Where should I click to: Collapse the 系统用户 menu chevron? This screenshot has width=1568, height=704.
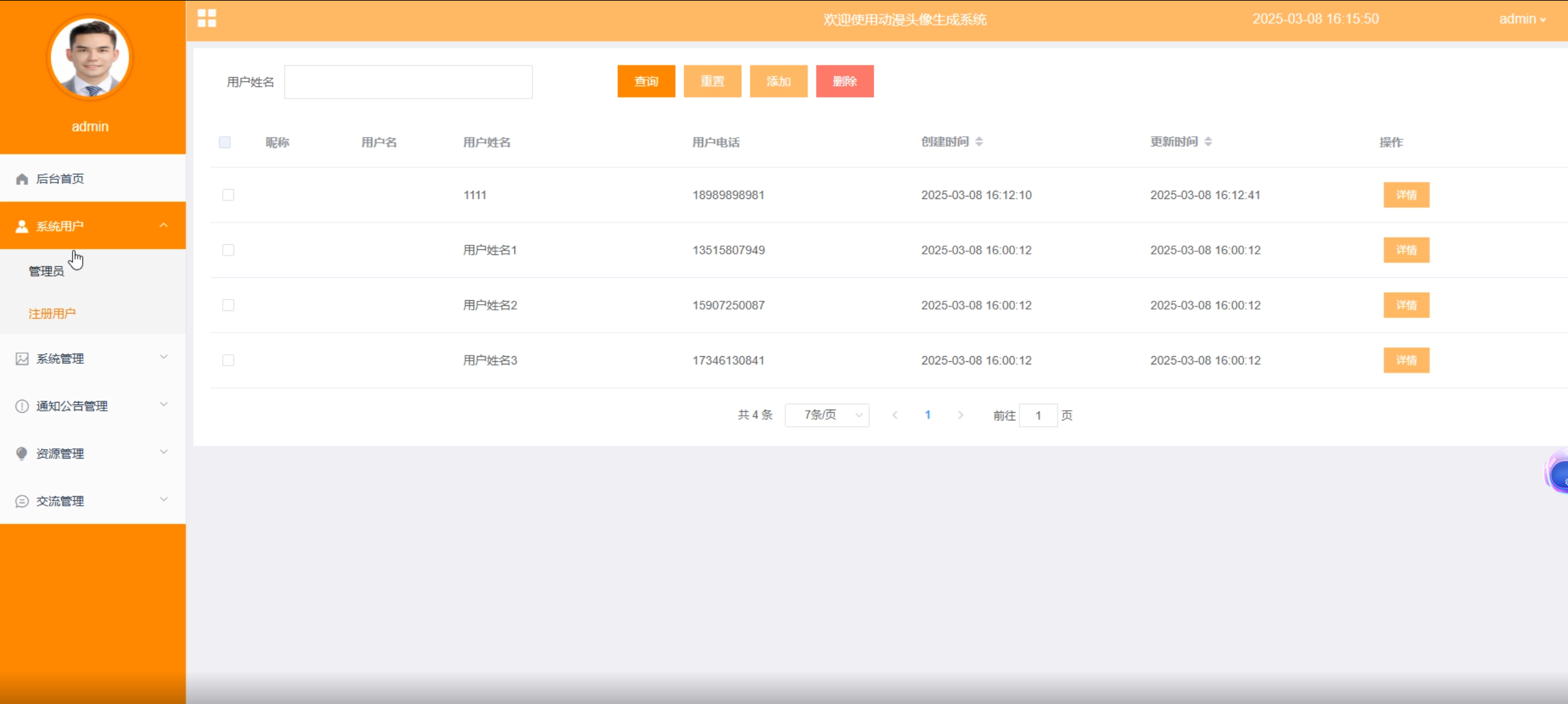[164, 226]
